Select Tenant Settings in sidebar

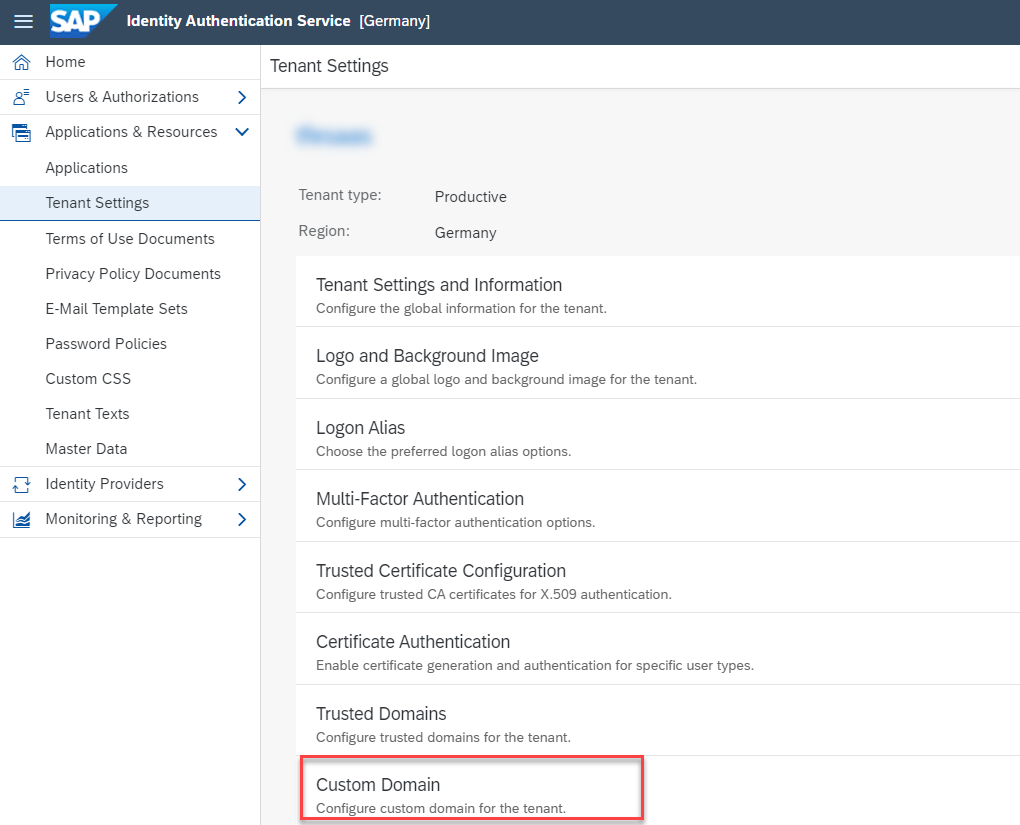pos(130,203)
